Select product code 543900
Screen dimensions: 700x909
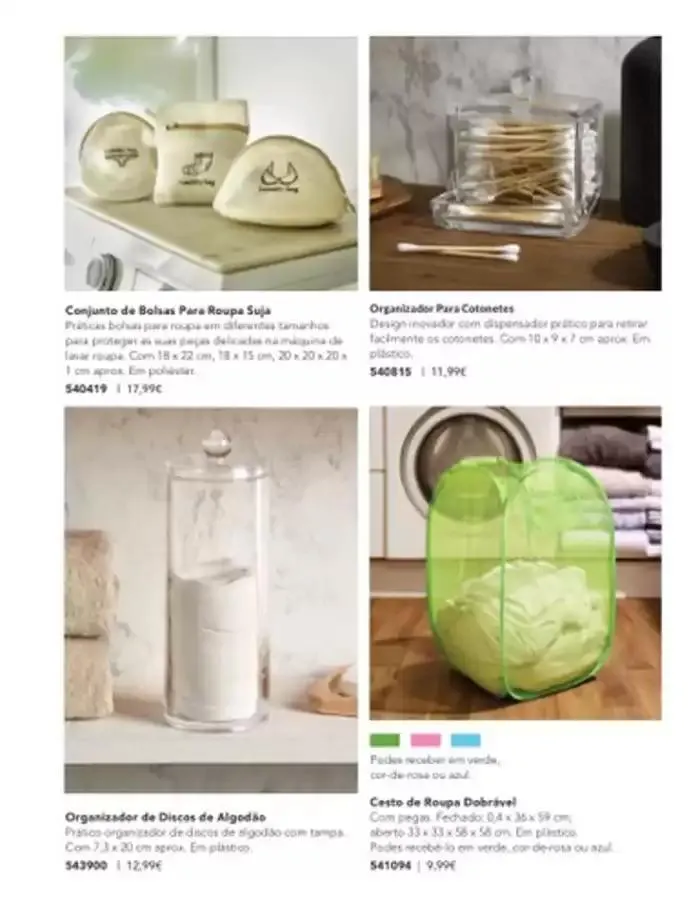[x=86, y=866]
